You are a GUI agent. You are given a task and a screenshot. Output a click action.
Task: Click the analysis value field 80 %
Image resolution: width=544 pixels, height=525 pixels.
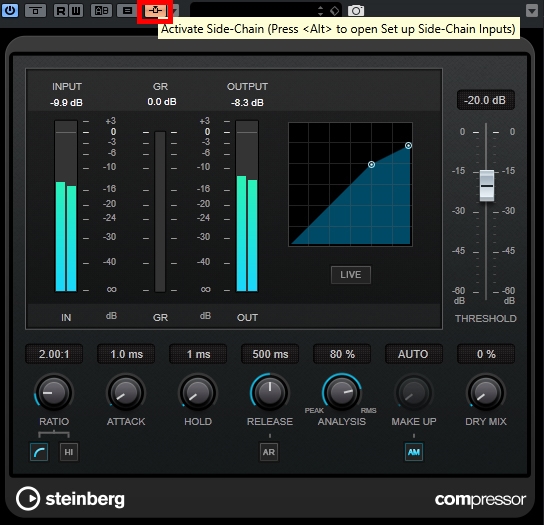[342, 354]
